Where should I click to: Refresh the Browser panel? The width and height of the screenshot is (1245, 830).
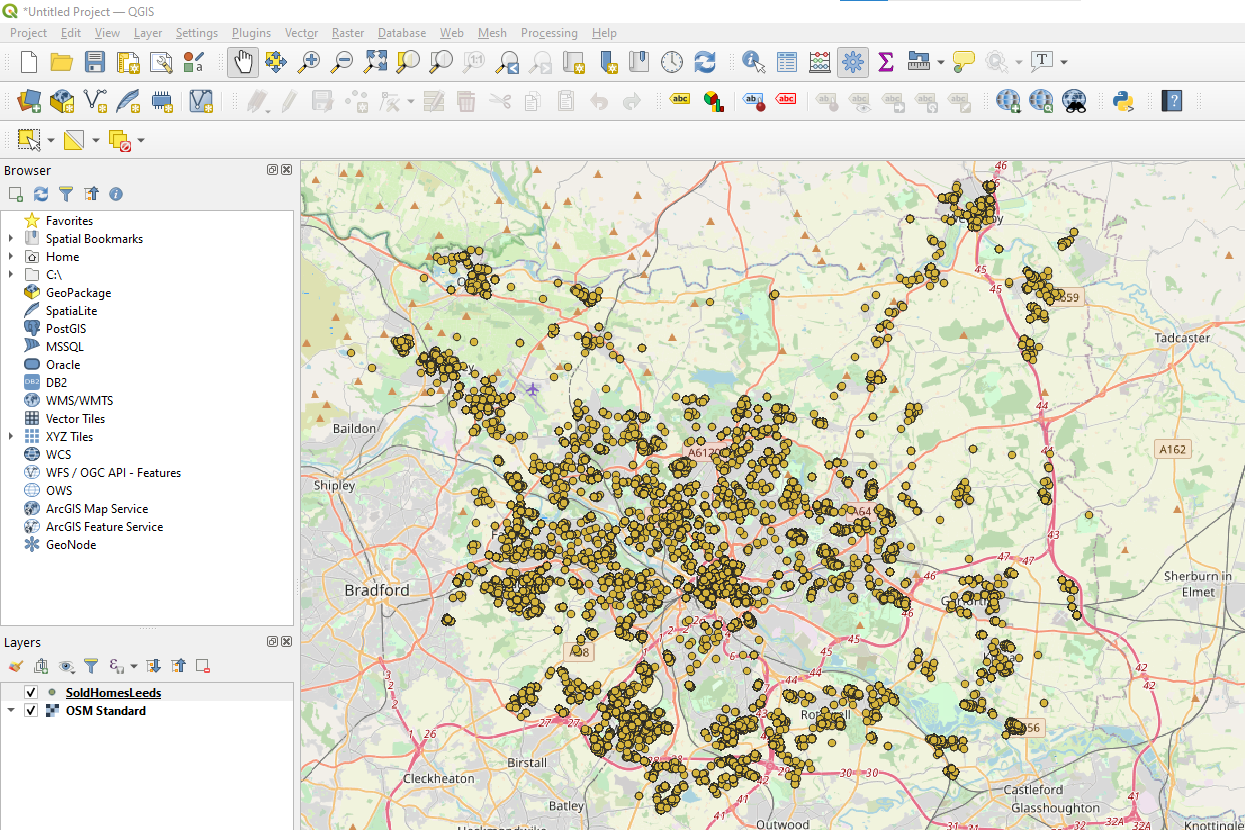coord(41,194)
